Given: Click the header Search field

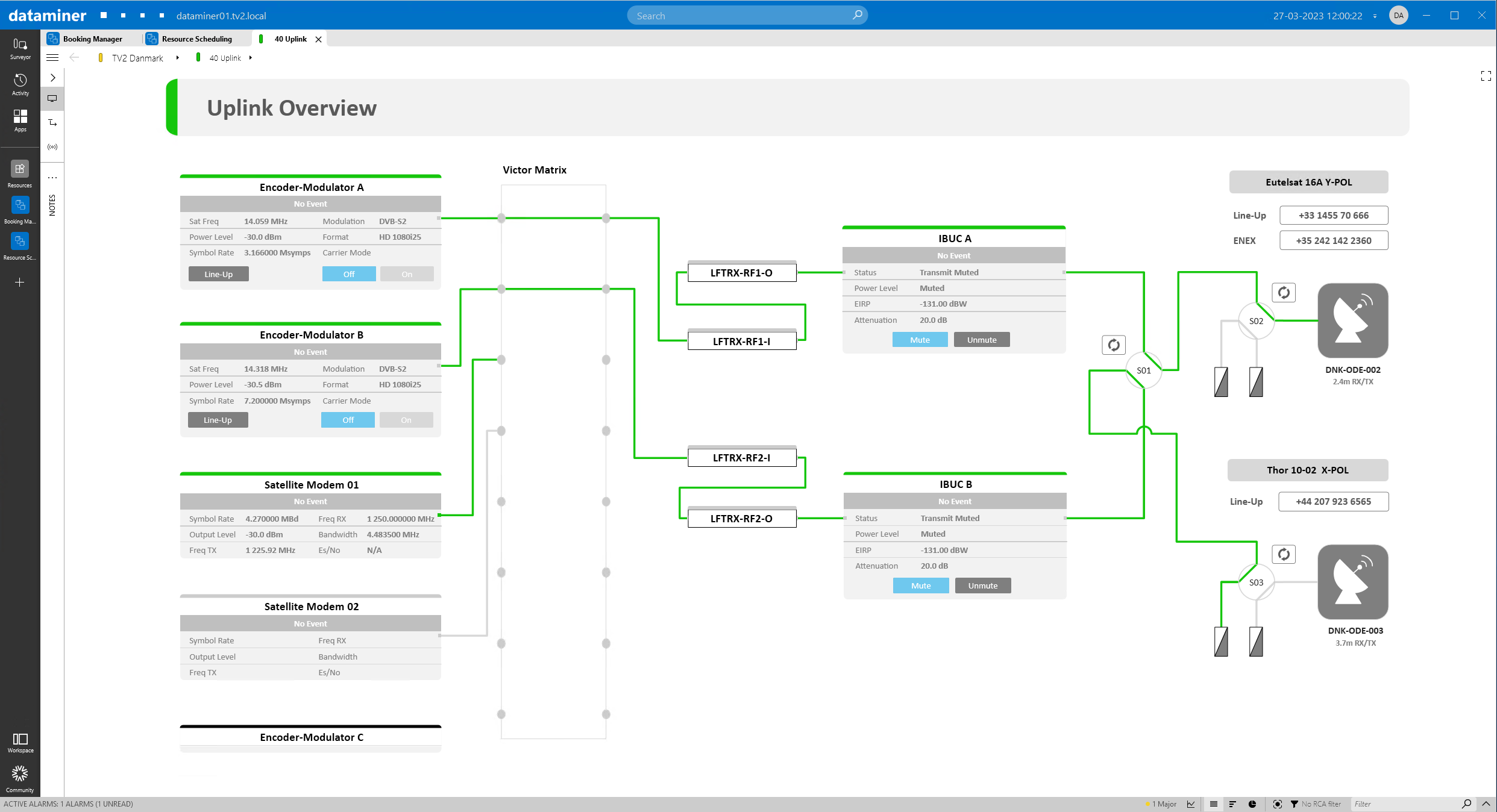Looking at the screenshot, I should (x=747, y=16).
